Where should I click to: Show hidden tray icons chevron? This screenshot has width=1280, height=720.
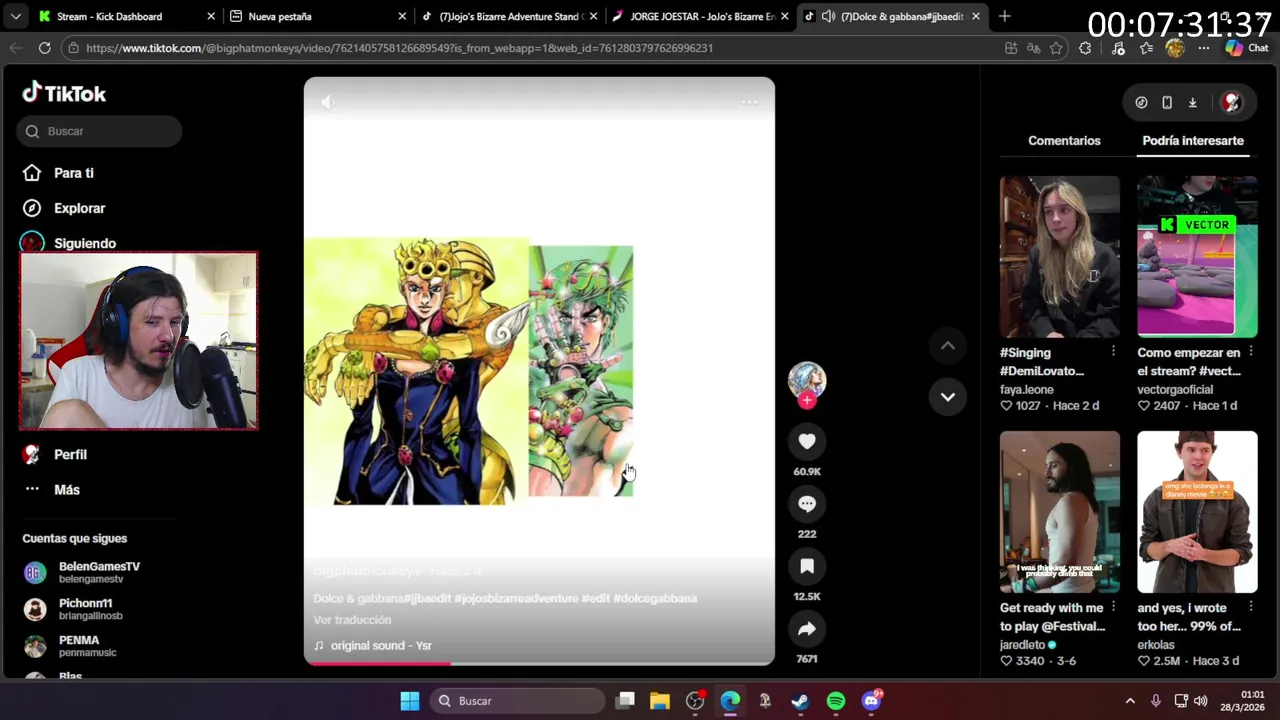click(1130, 701)
